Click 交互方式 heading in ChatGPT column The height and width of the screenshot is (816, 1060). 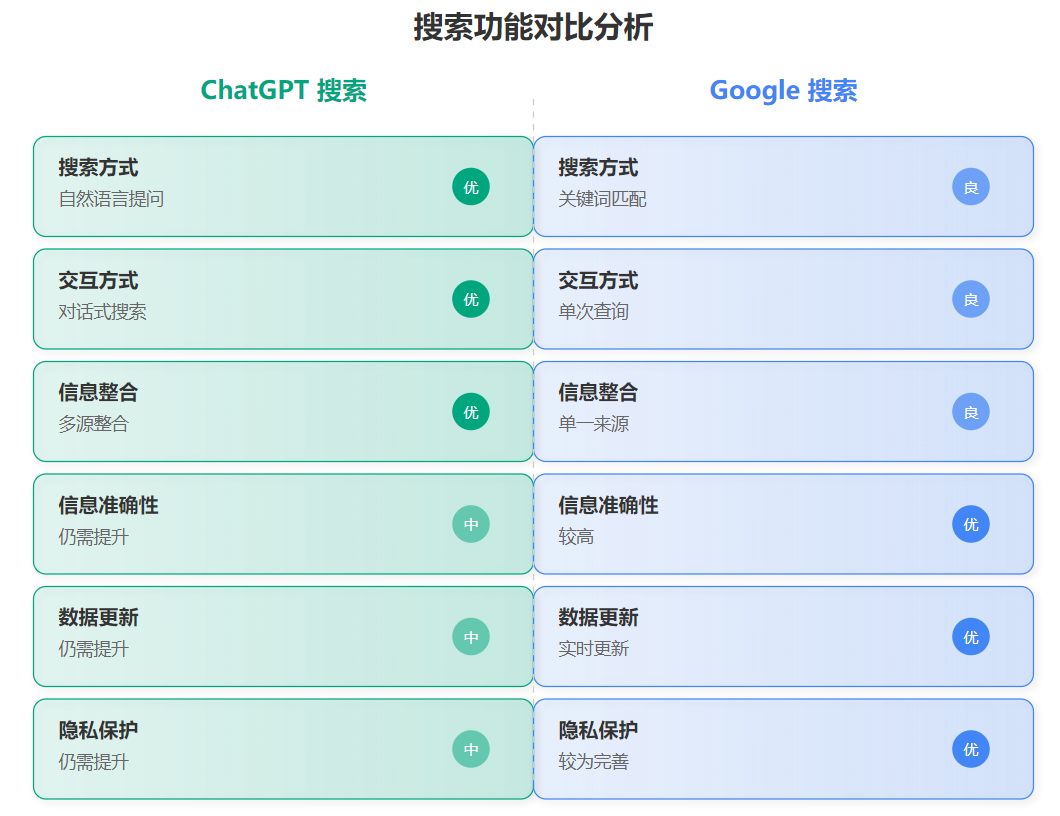tap(98, 281)
